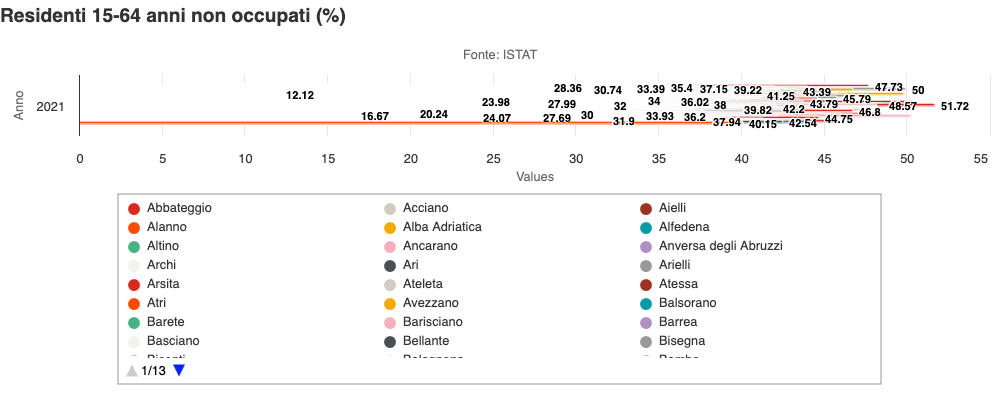The height and width of the screenshot is (400, 1000).
Task: Click the red Abbateggio legend marker
Action: click(x=133, y=208)
